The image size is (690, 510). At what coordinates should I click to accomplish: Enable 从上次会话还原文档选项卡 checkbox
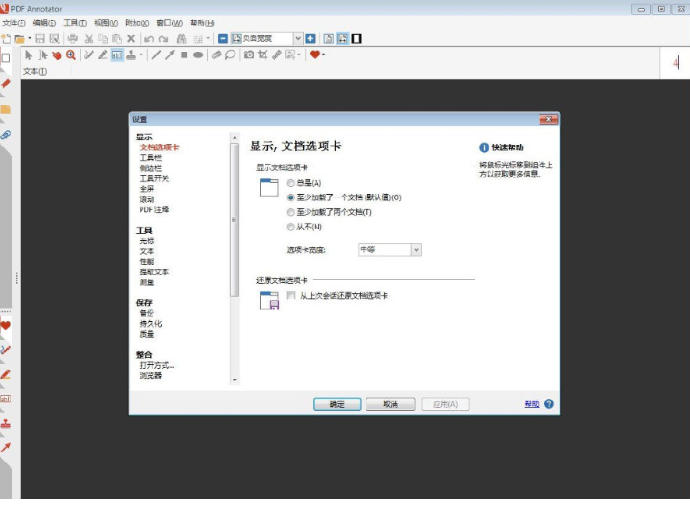point(291,296)
